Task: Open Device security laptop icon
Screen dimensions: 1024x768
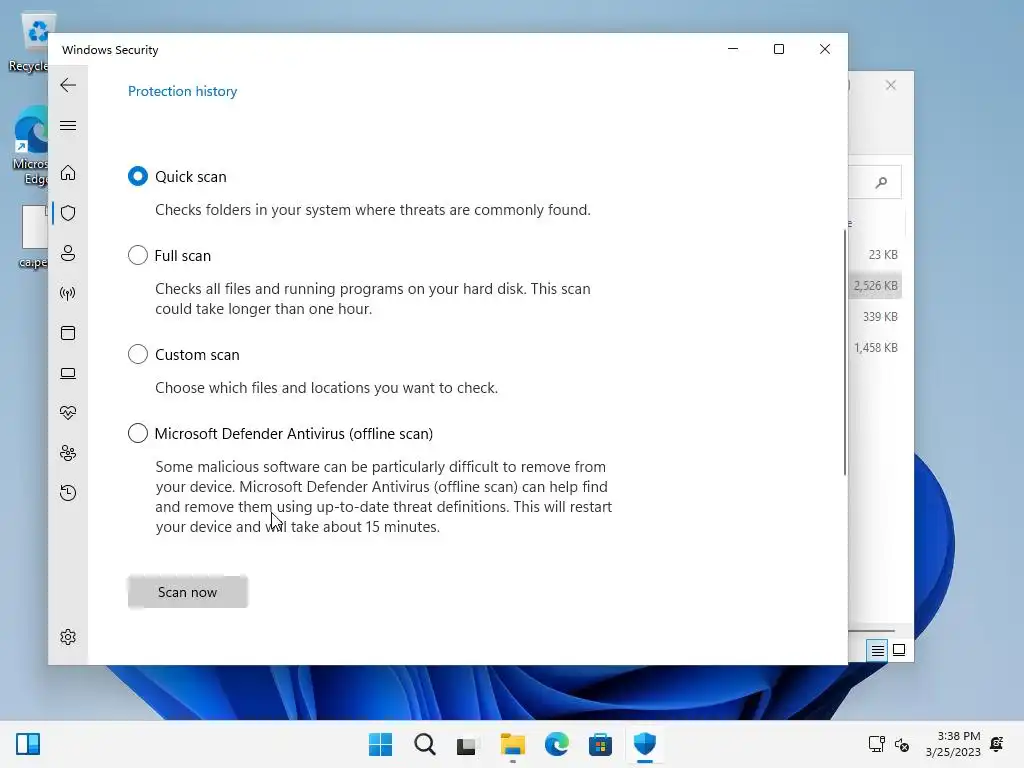Action: pyautogui.click(x=68, y=374)
